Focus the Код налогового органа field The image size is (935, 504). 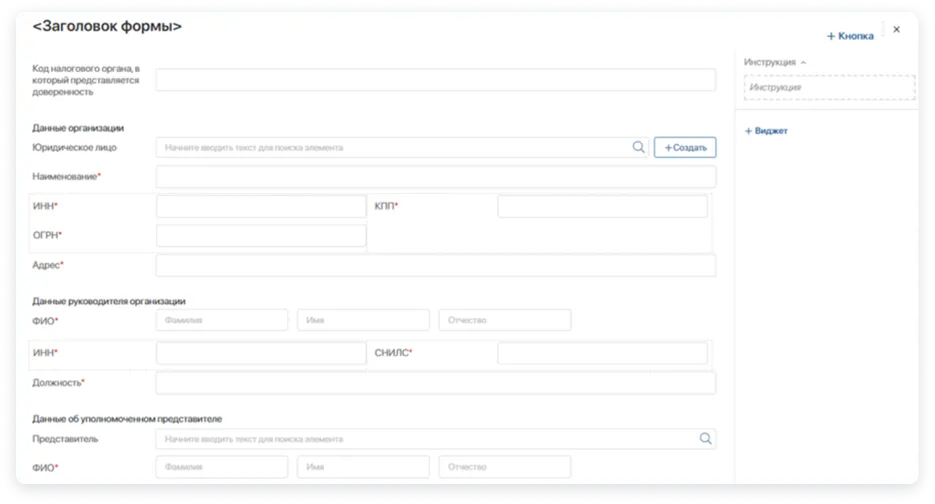[435, 80]
